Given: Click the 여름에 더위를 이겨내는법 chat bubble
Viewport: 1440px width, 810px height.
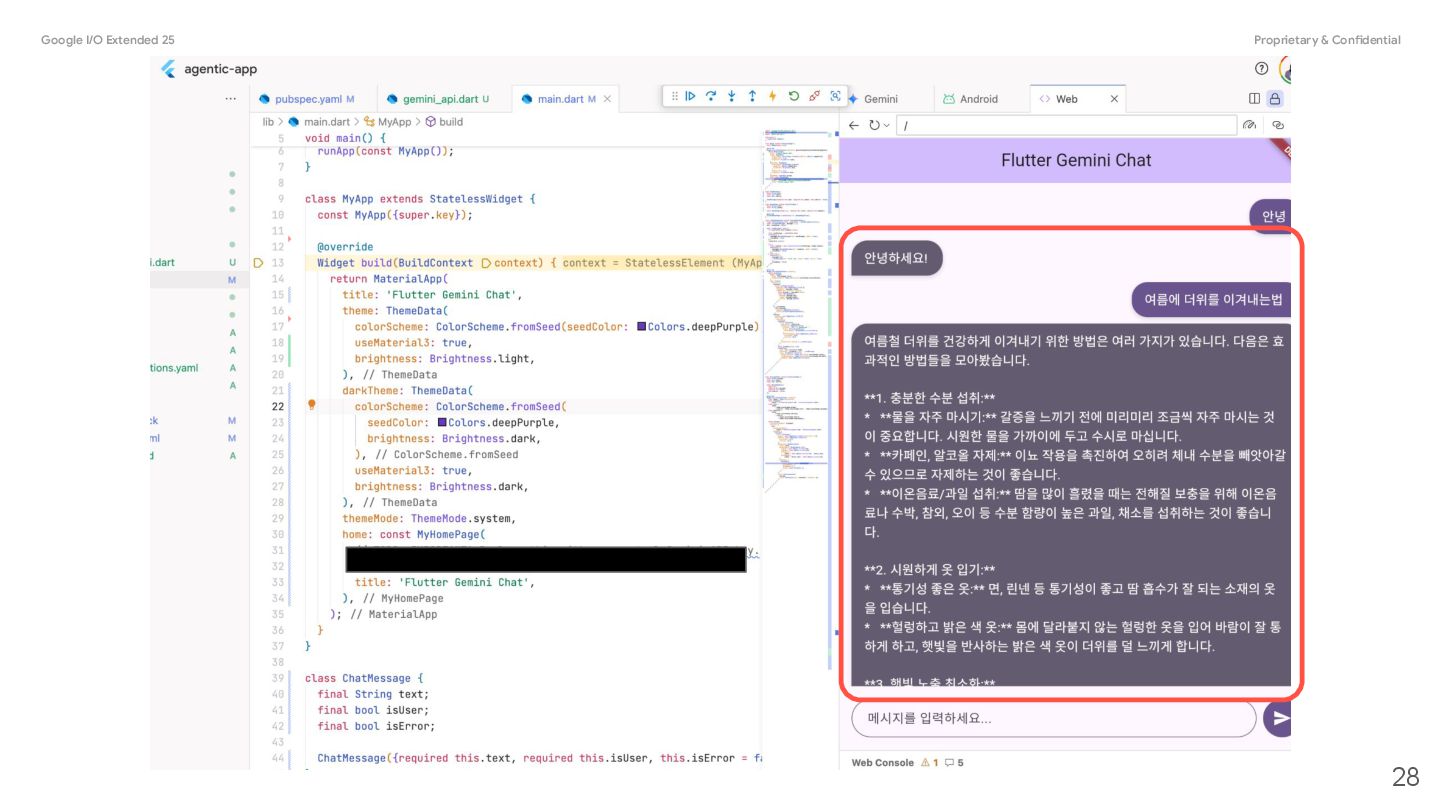Looking at the screenshot, I should point(1211,299).
